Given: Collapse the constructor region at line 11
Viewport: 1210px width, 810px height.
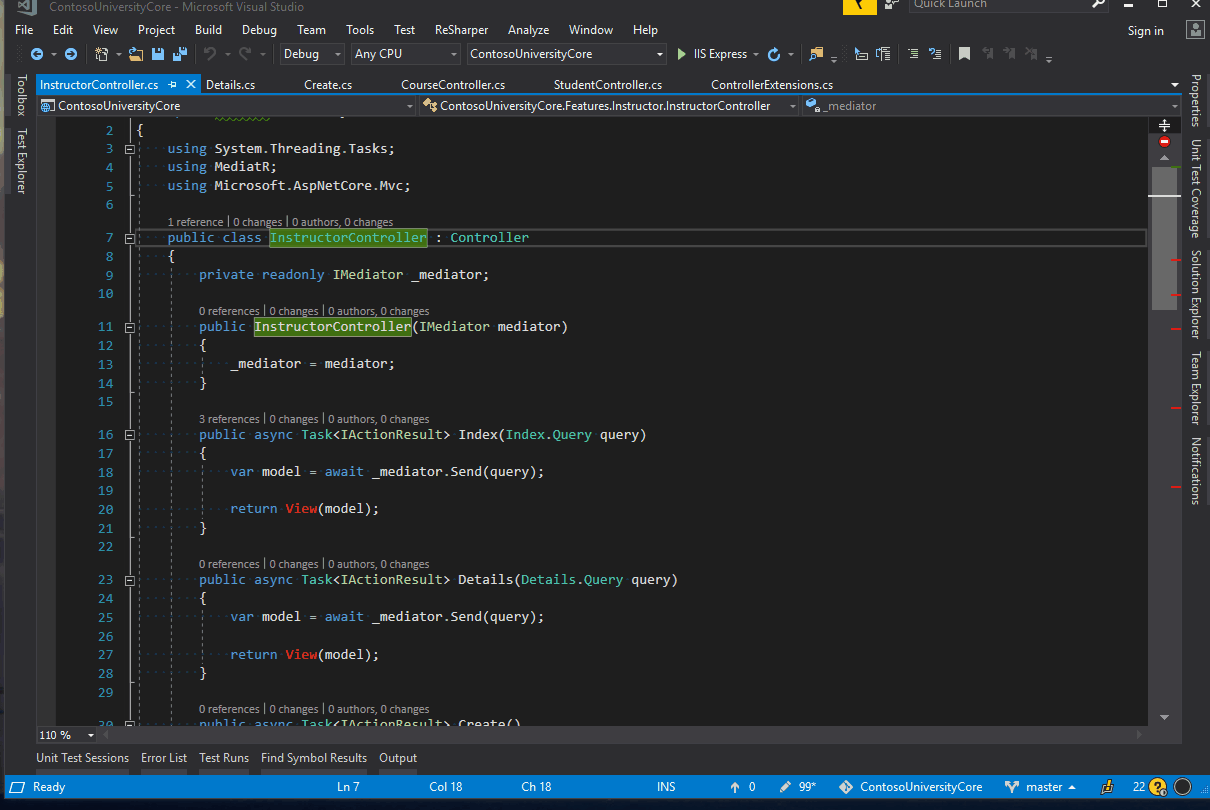Looking at the screenshot, I should pos(129,327).
